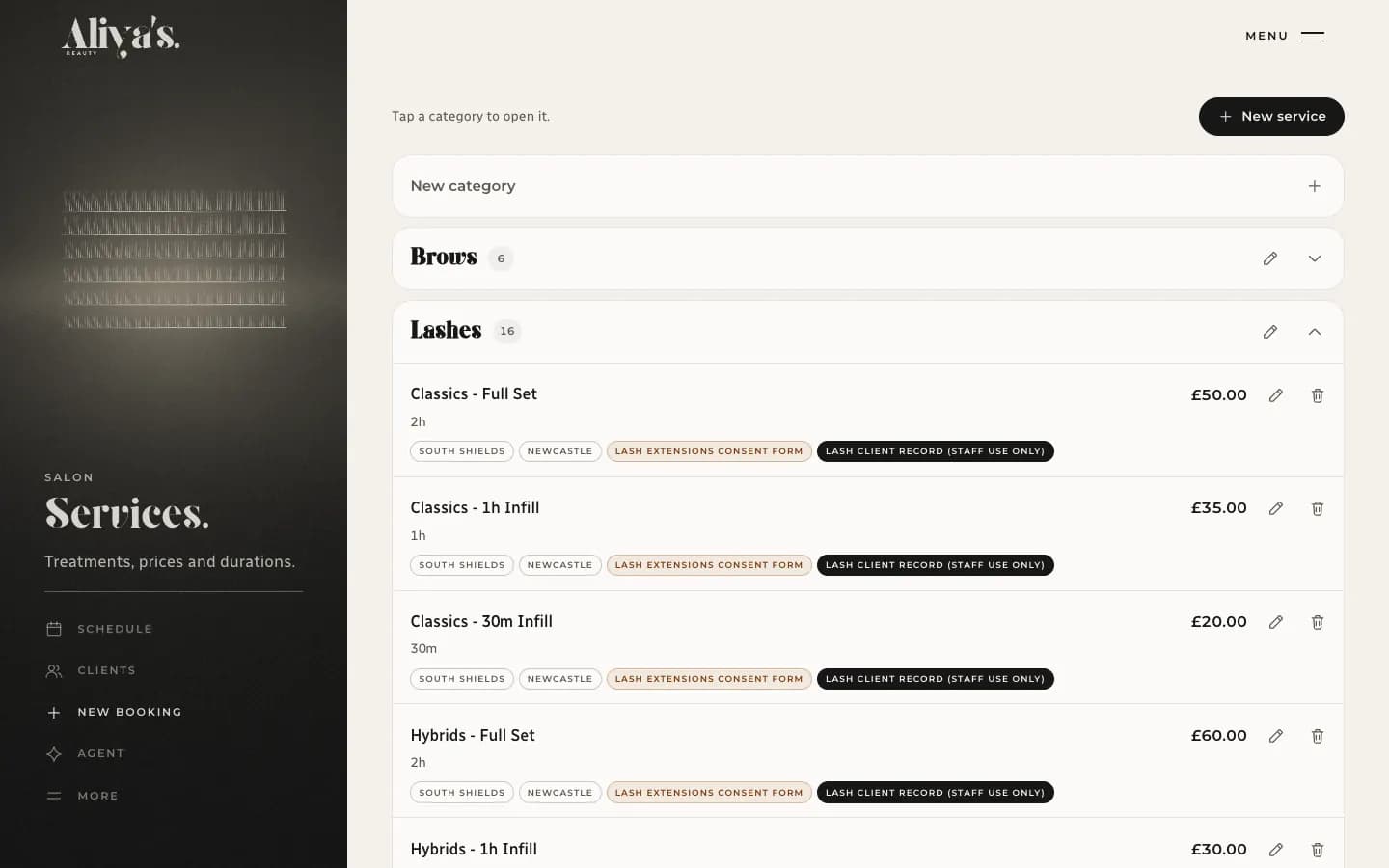This screenshot has width=1389, height=868.
Task: Click Lash Client Record tag on Classics - 1h Infill
Action: (x=936, y=565)
